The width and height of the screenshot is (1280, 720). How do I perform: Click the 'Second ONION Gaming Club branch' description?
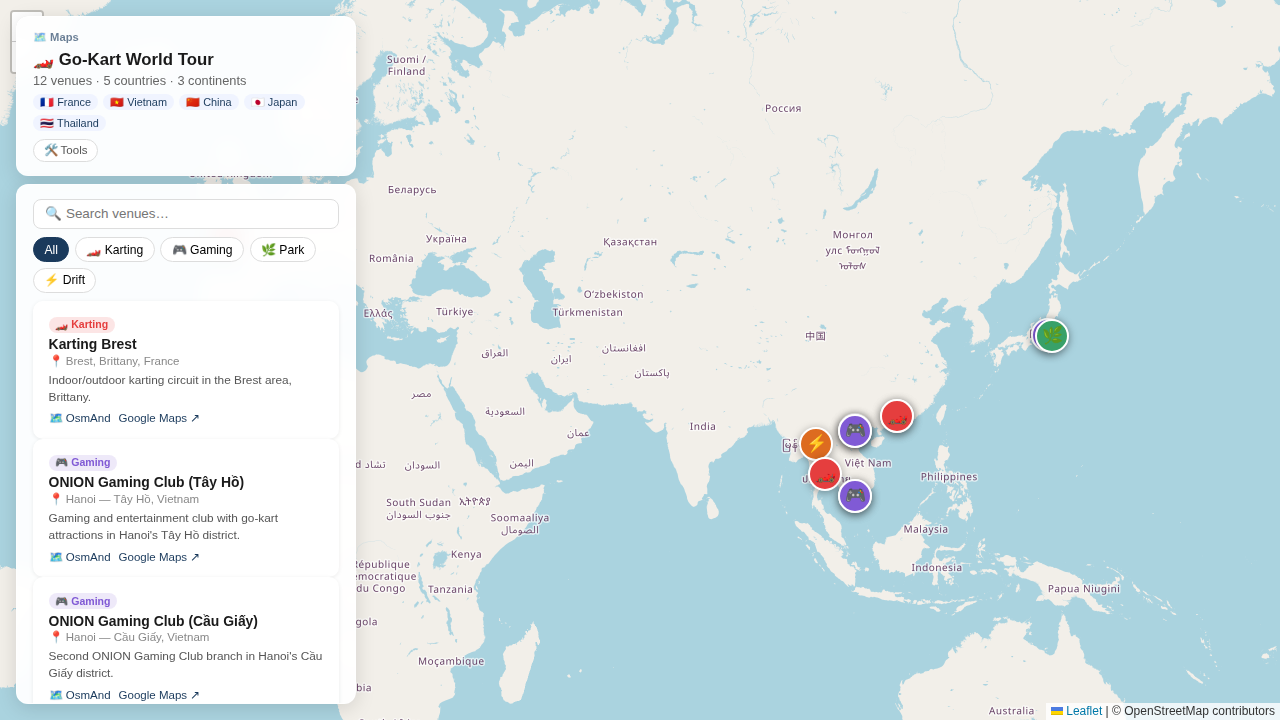point(185,664)
